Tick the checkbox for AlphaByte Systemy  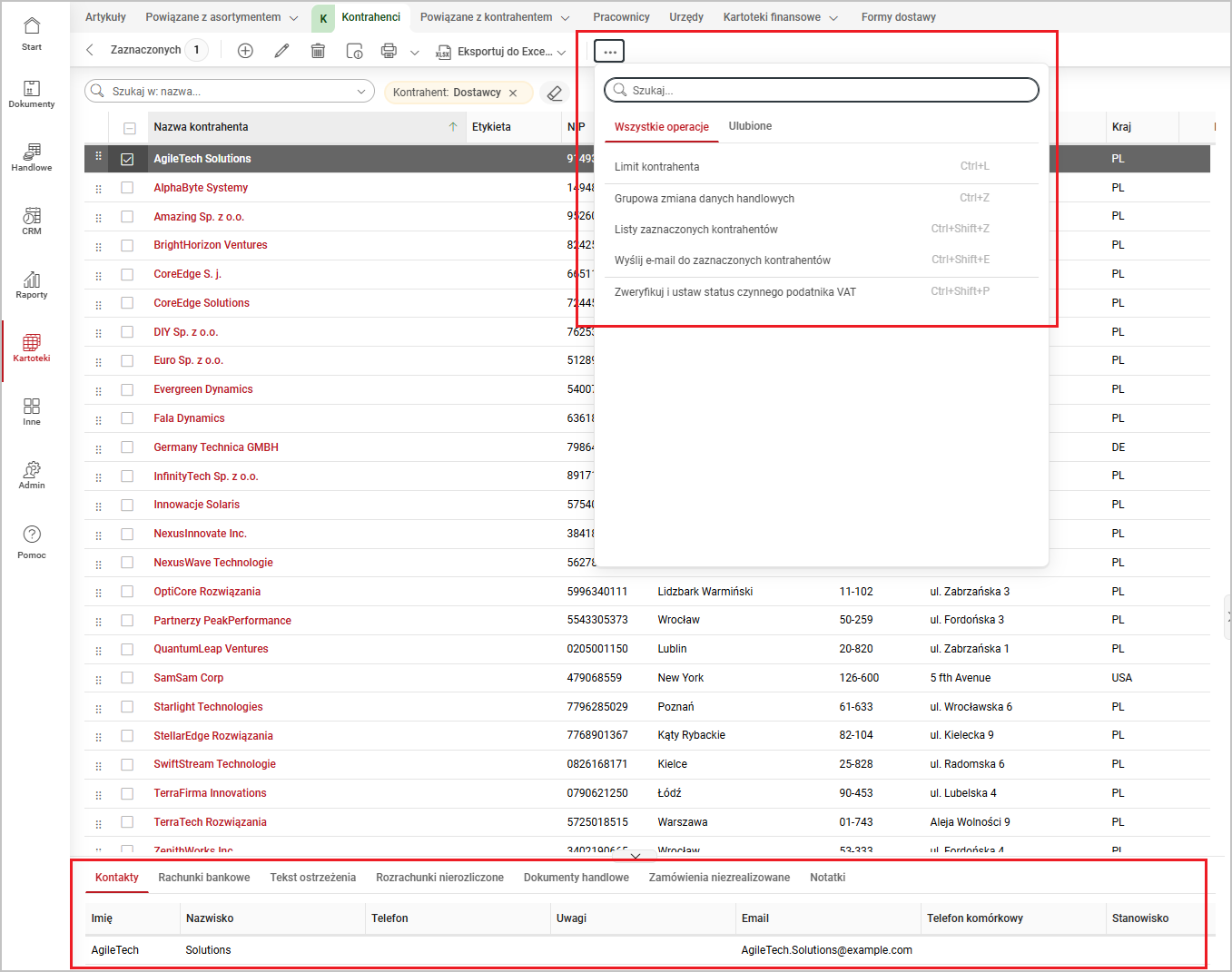click(x=127, y=188)
